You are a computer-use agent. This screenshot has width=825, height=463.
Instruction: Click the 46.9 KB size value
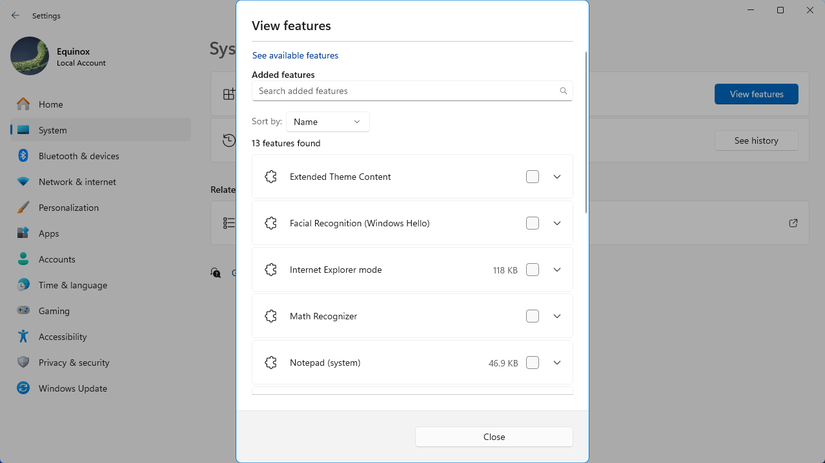point(503,363)
